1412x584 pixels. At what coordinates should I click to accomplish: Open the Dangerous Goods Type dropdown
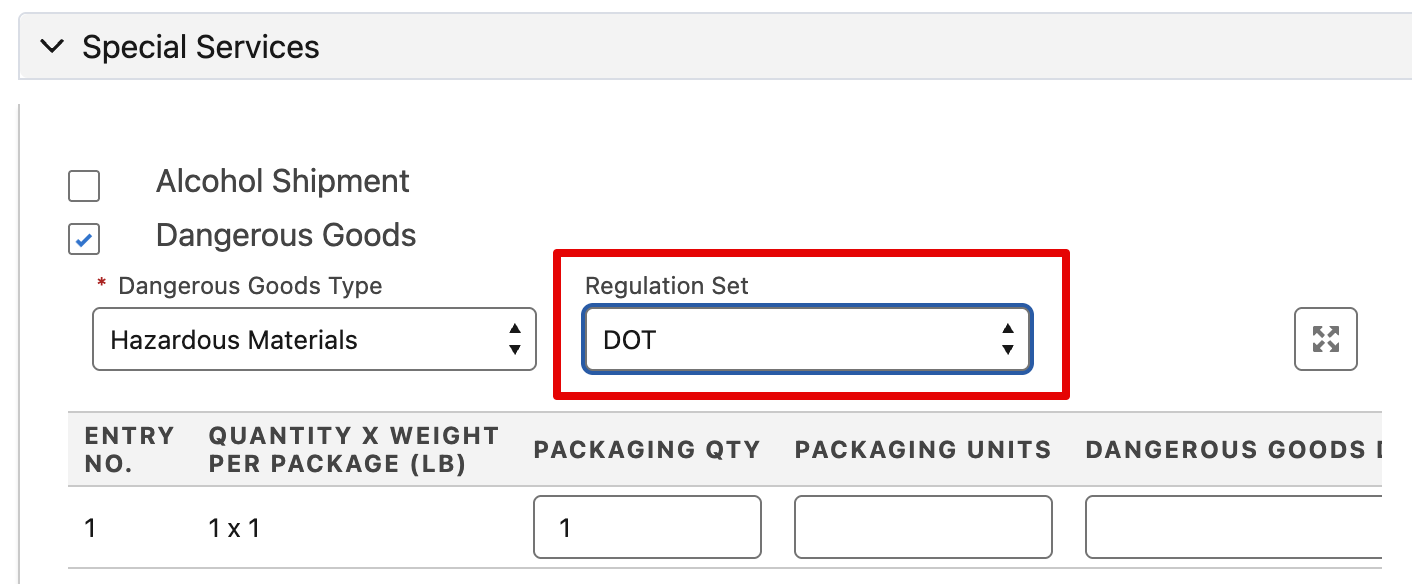click(314, 340)
